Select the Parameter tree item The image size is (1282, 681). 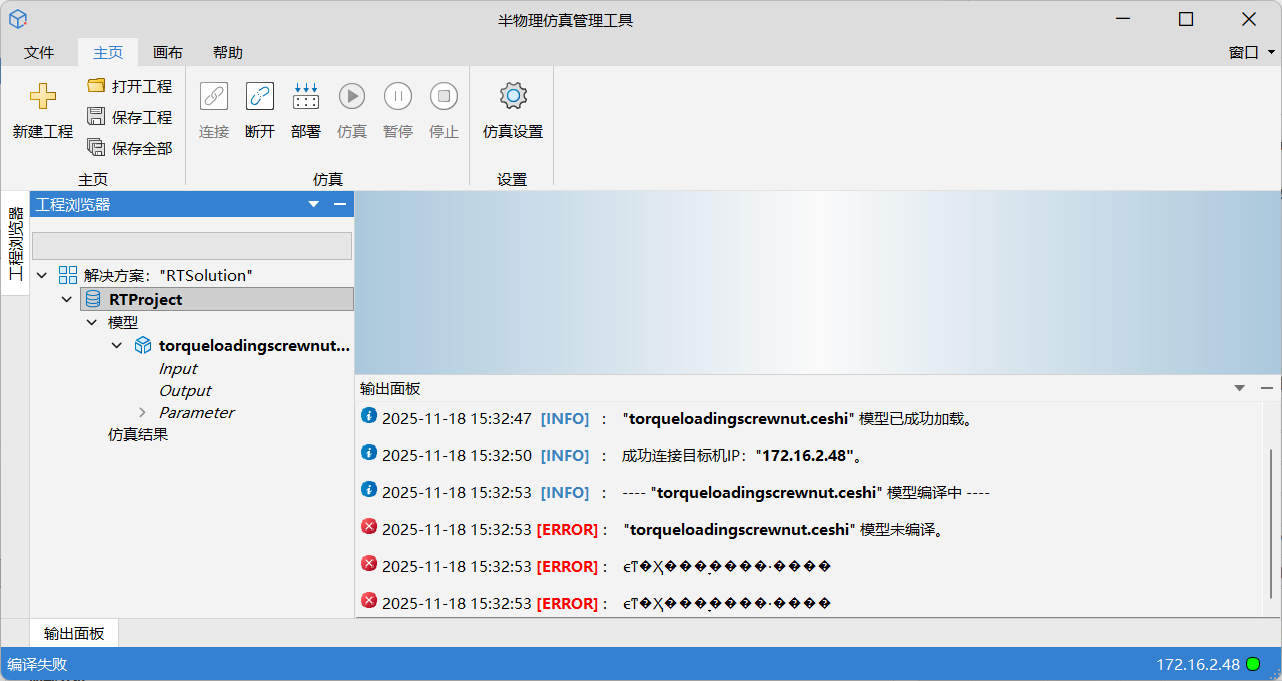click(x=197, y=412)
